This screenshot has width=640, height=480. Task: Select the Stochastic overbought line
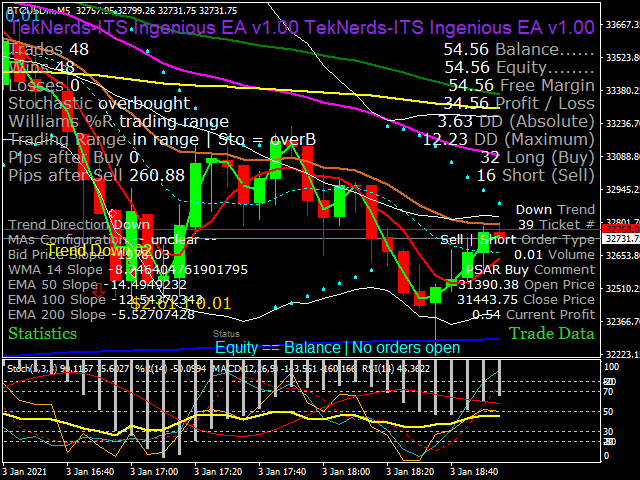tap(99, 104)
